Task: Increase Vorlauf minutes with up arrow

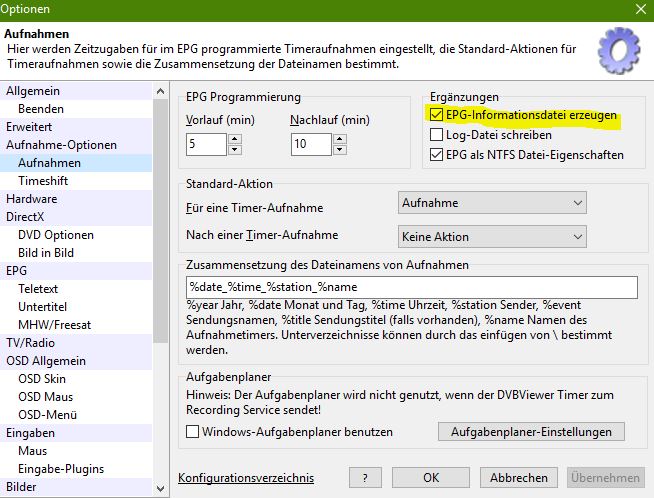Action: (x=235, y=138)
